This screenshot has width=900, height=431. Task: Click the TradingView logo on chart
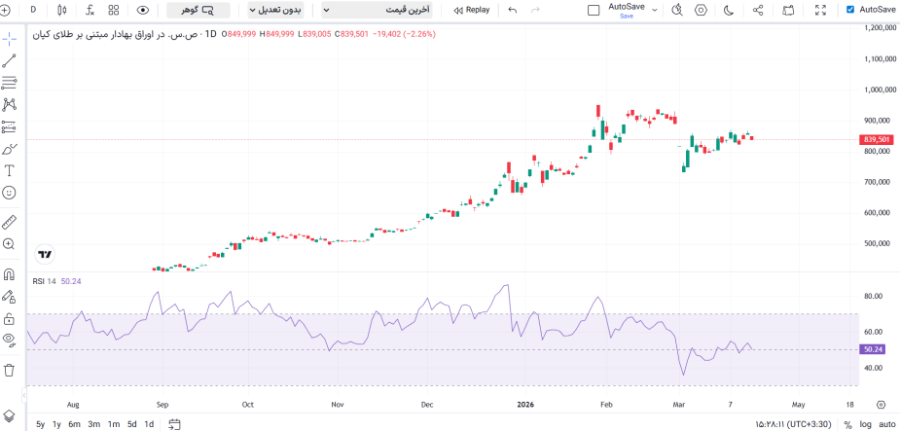tap(45, 254)
